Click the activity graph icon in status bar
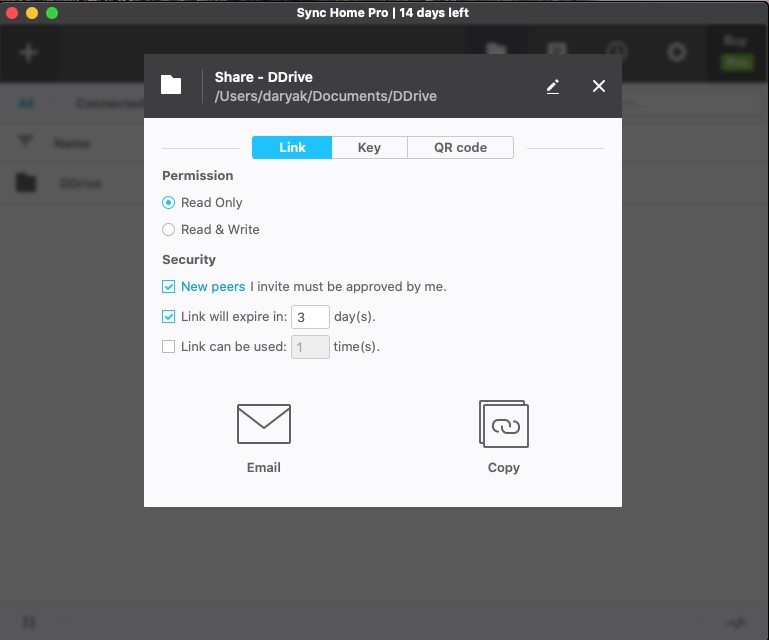Image resolution: width=769 pixels, height=640 pixels. pos(737,623)
